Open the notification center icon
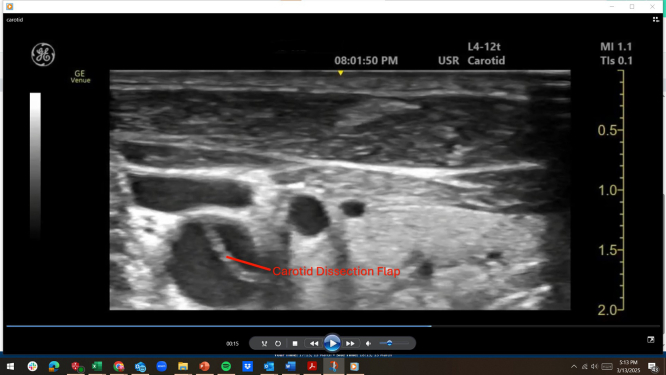This screenshot has width=666, height=375. click(653, 367)
